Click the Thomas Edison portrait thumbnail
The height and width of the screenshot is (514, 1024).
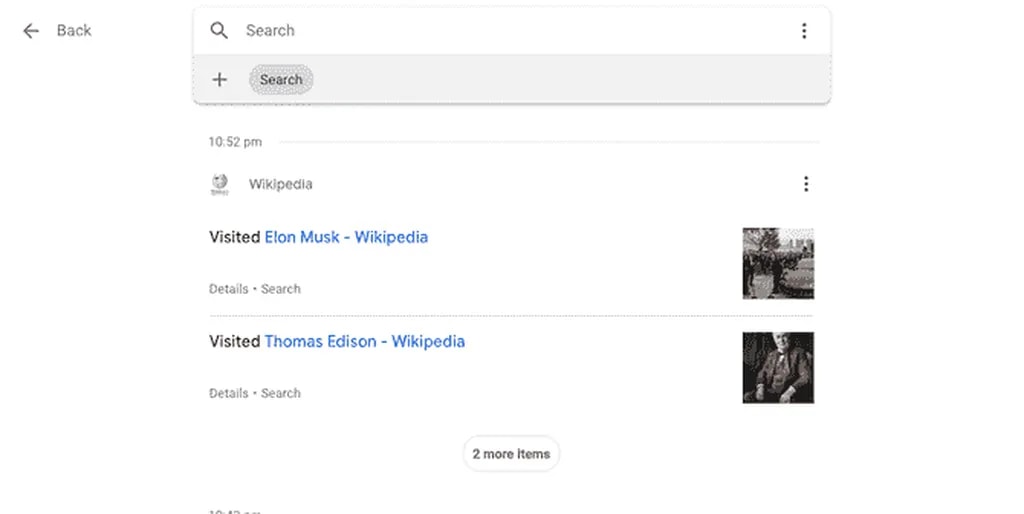click(777, 367)
